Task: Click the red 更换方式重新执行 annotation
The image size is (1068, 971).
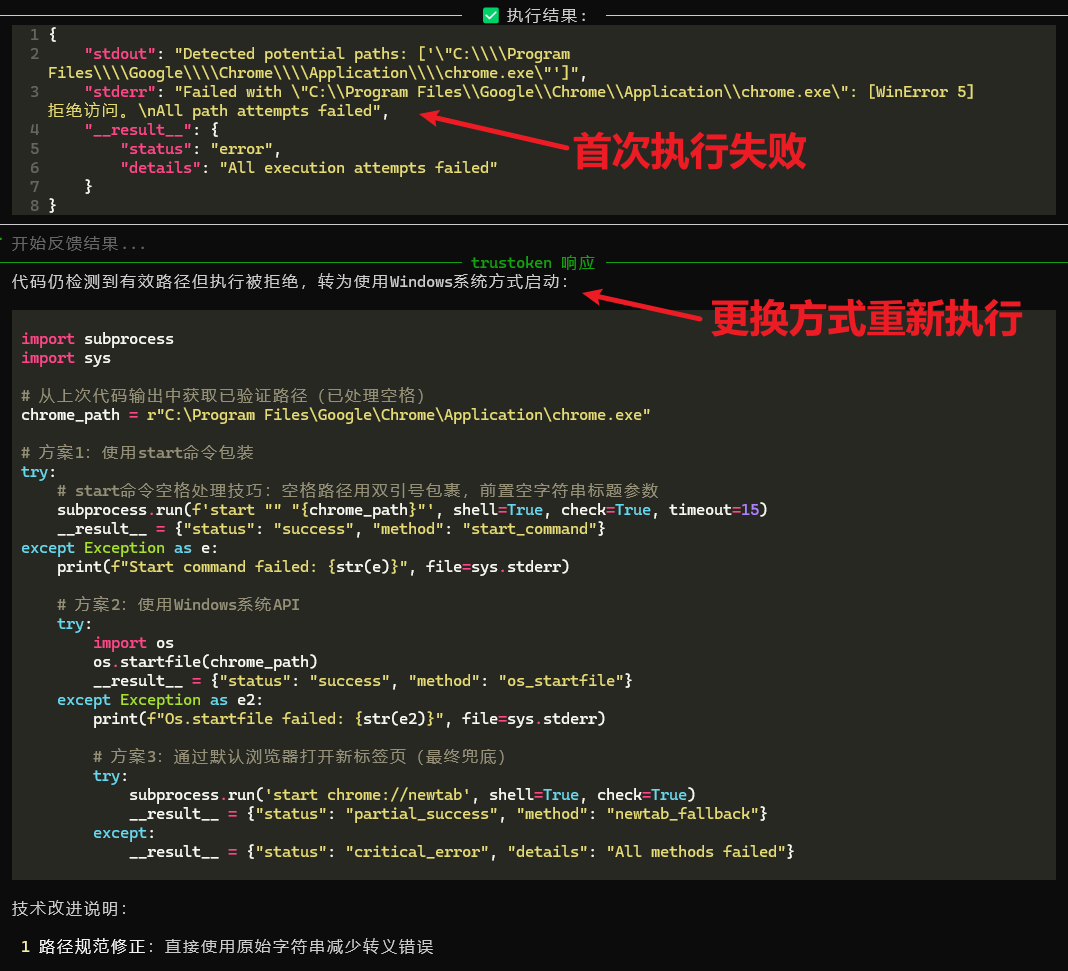Action: click(866, 318)
